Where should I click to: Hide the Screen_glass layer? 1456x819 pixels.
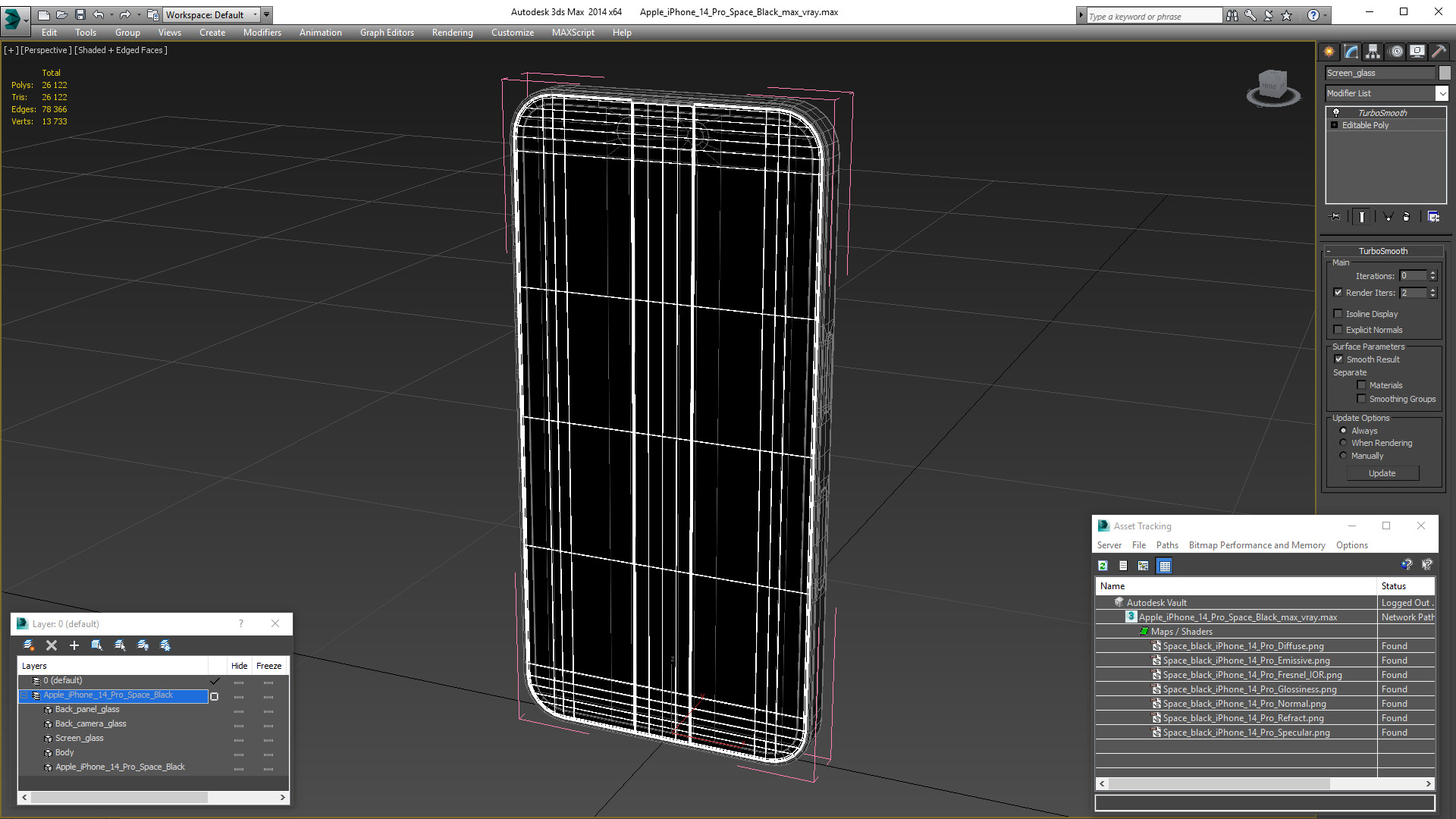point(238,738)
